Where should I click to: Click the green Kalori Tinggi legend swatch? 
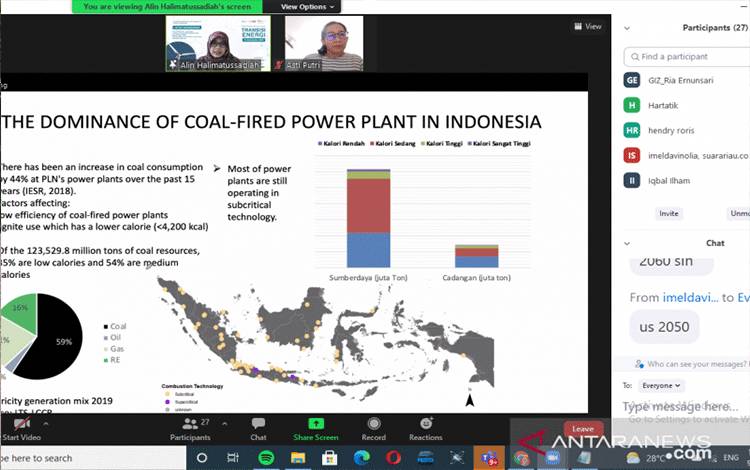click(x=422, y=143)
